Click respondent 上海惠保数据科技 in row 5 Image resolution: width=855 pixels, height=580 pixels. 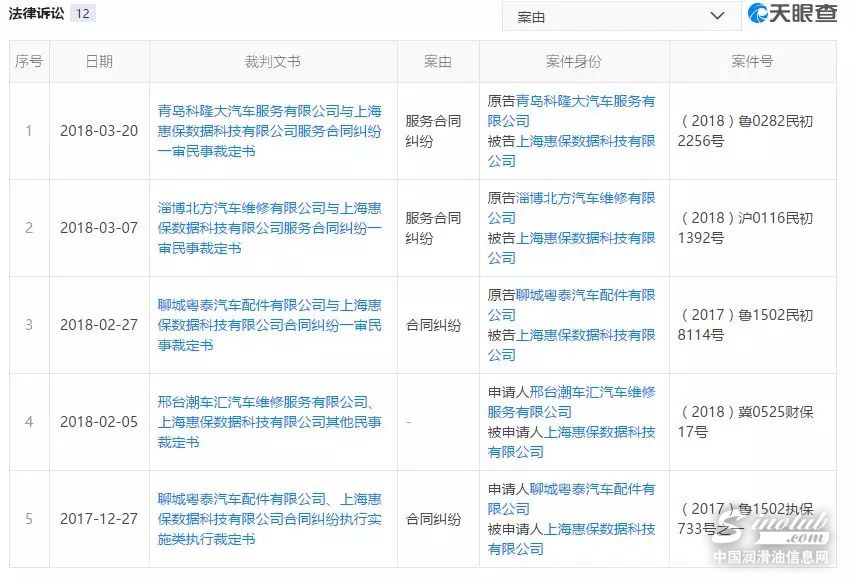tap(599, 529)
